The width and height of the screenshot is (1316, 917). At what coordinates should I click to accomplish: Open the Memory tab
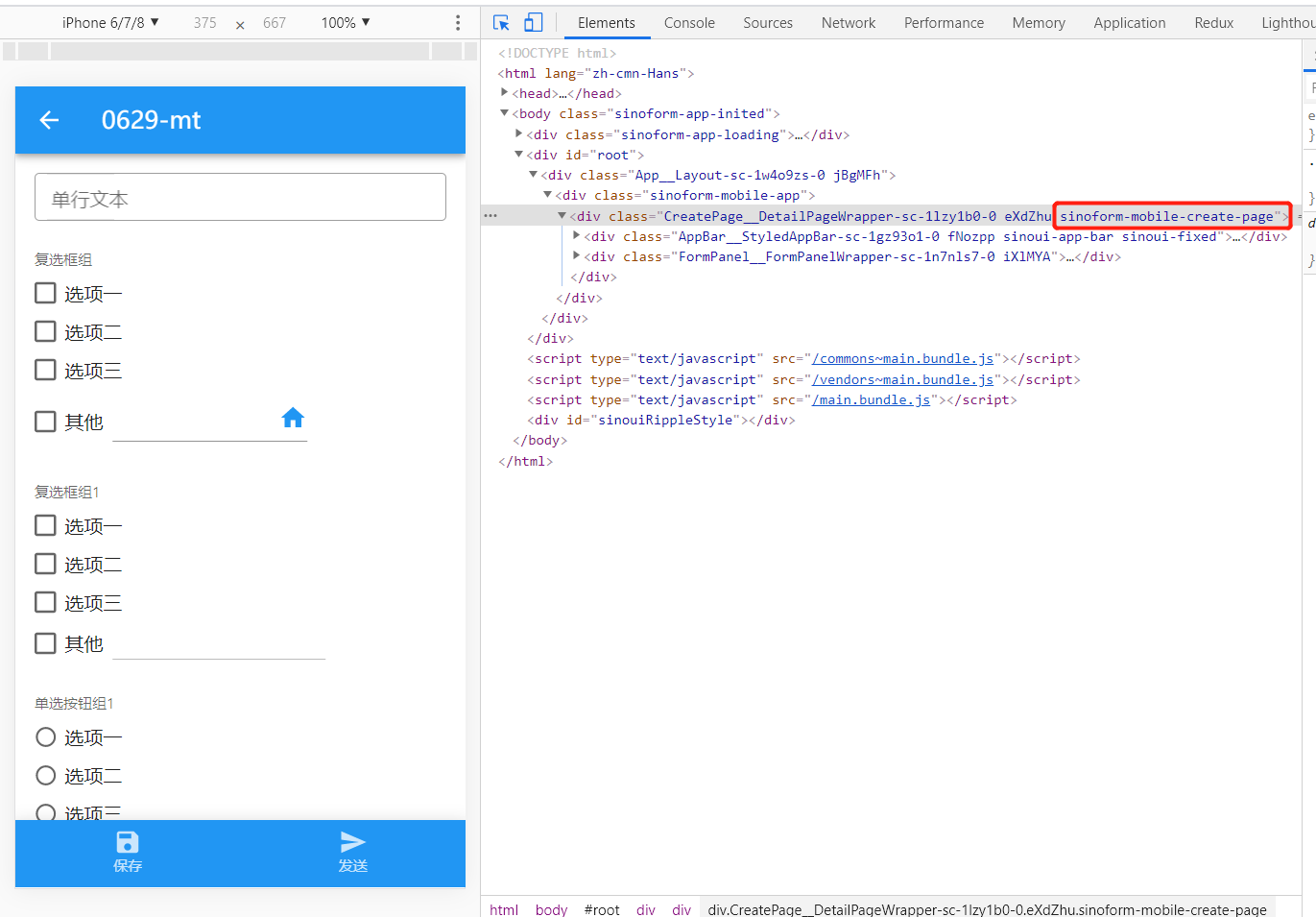[x=1039, y=23]
